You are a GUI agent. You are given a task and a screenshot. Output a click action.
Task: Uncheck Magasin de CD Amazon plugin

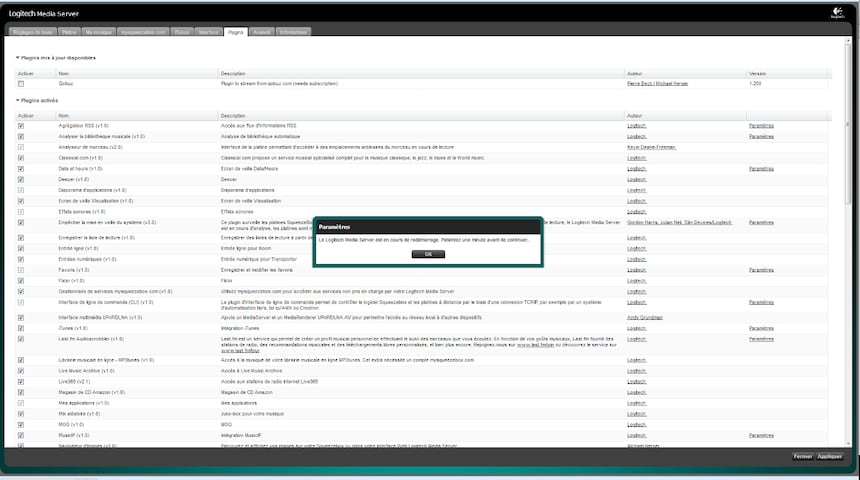21,393
